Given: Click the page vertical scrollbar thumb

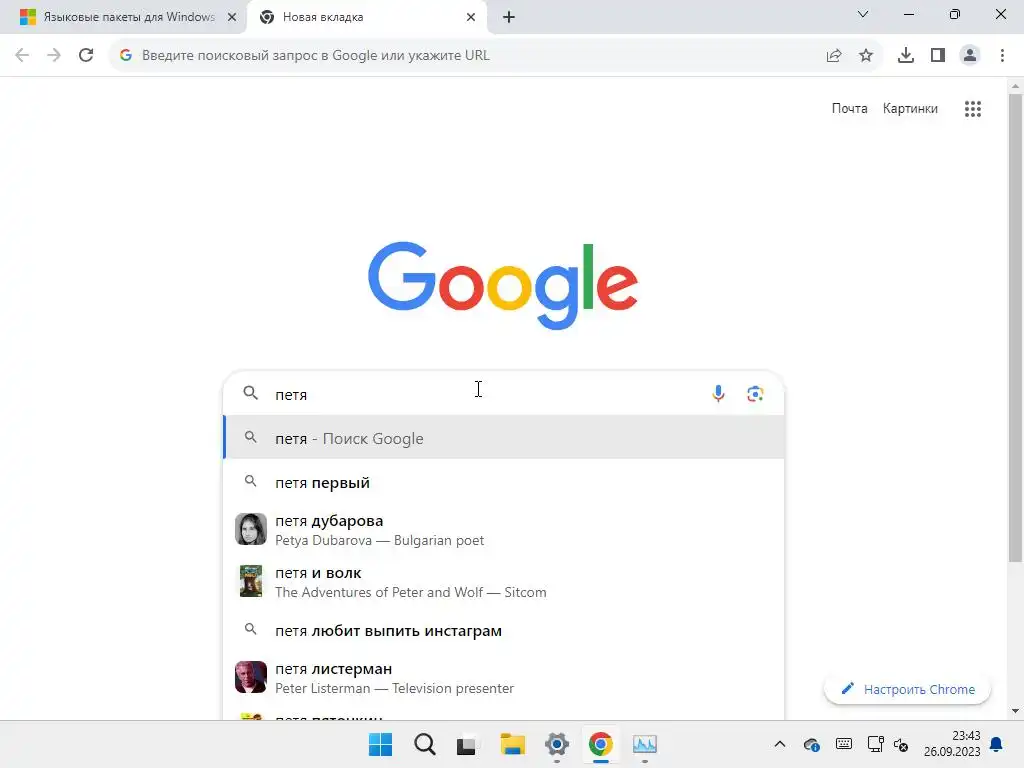Looking at the screenshot, I should [1016, 327].
